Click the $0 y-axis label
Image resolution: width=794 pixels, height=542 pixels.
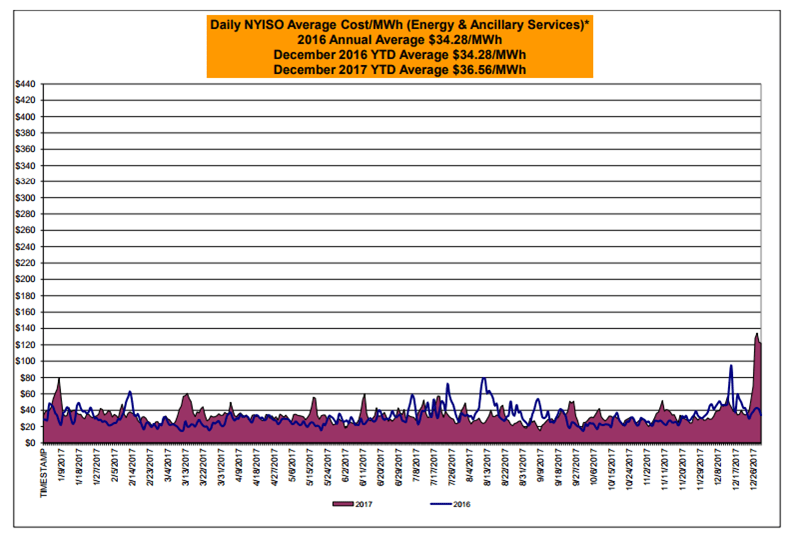click(30, 443)
